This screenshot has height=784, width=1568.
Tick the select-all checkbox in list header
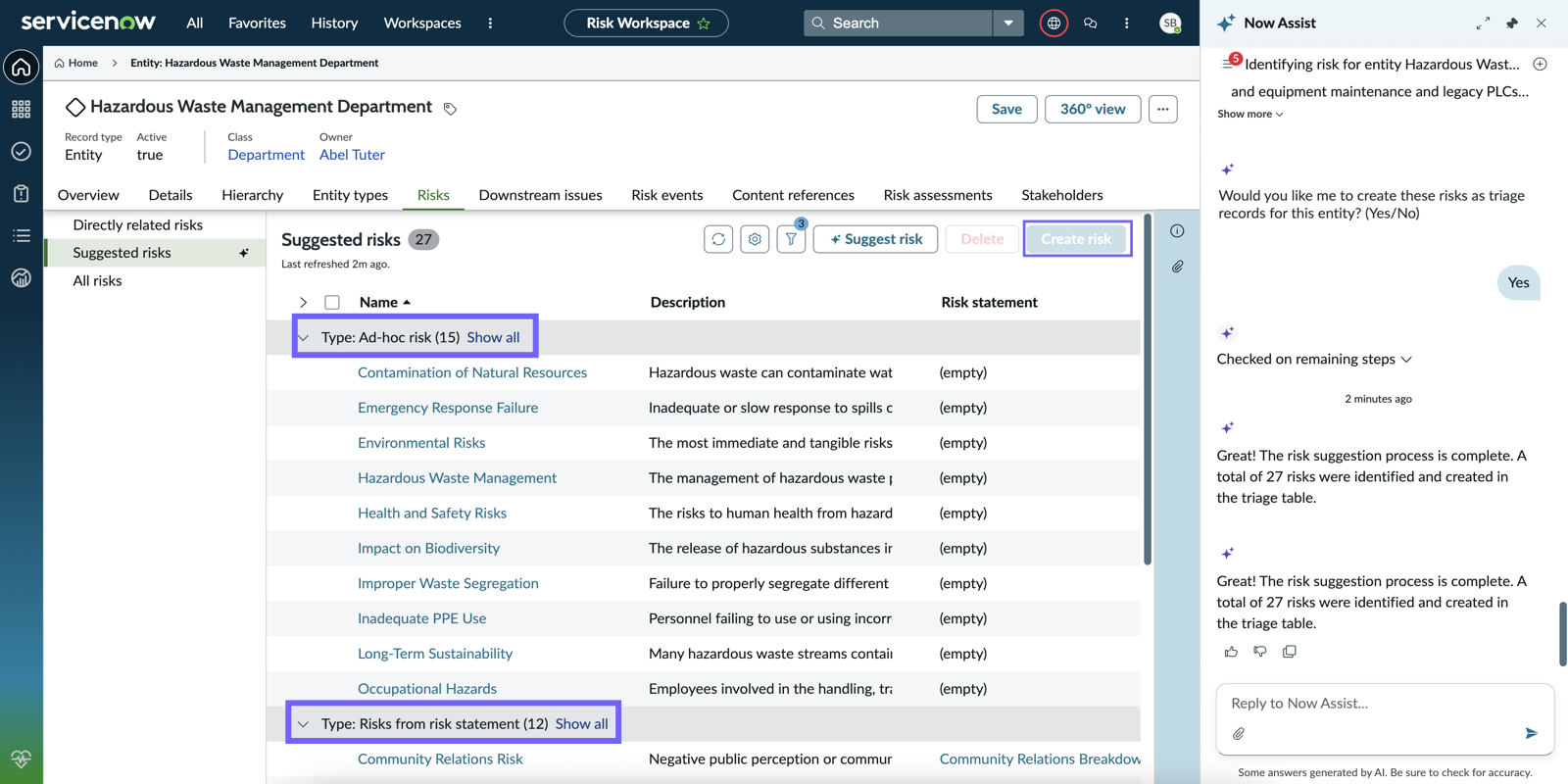coord(332,303)
